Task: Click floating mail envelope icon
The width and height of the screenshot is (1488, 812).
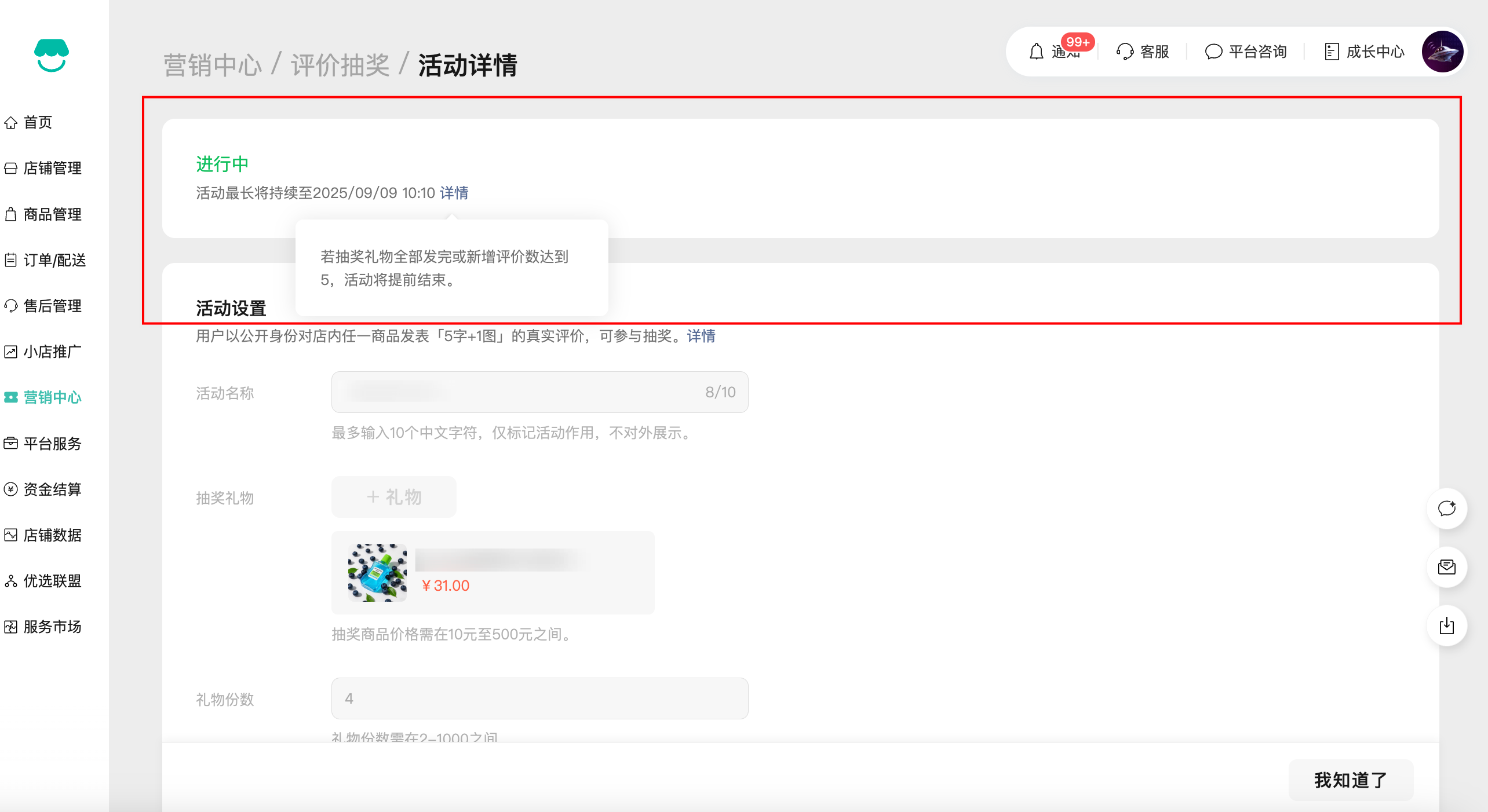Action: click(x=1446, y=567)
